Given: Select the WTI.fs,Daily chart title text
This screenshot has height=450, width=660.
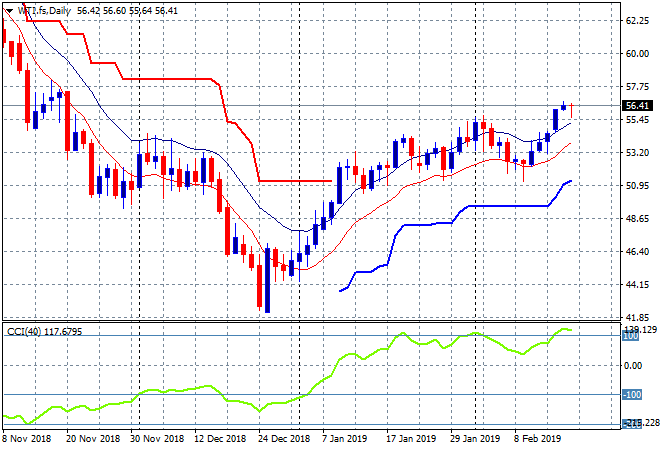Looking at the screenshot, I should coord(44,11).
